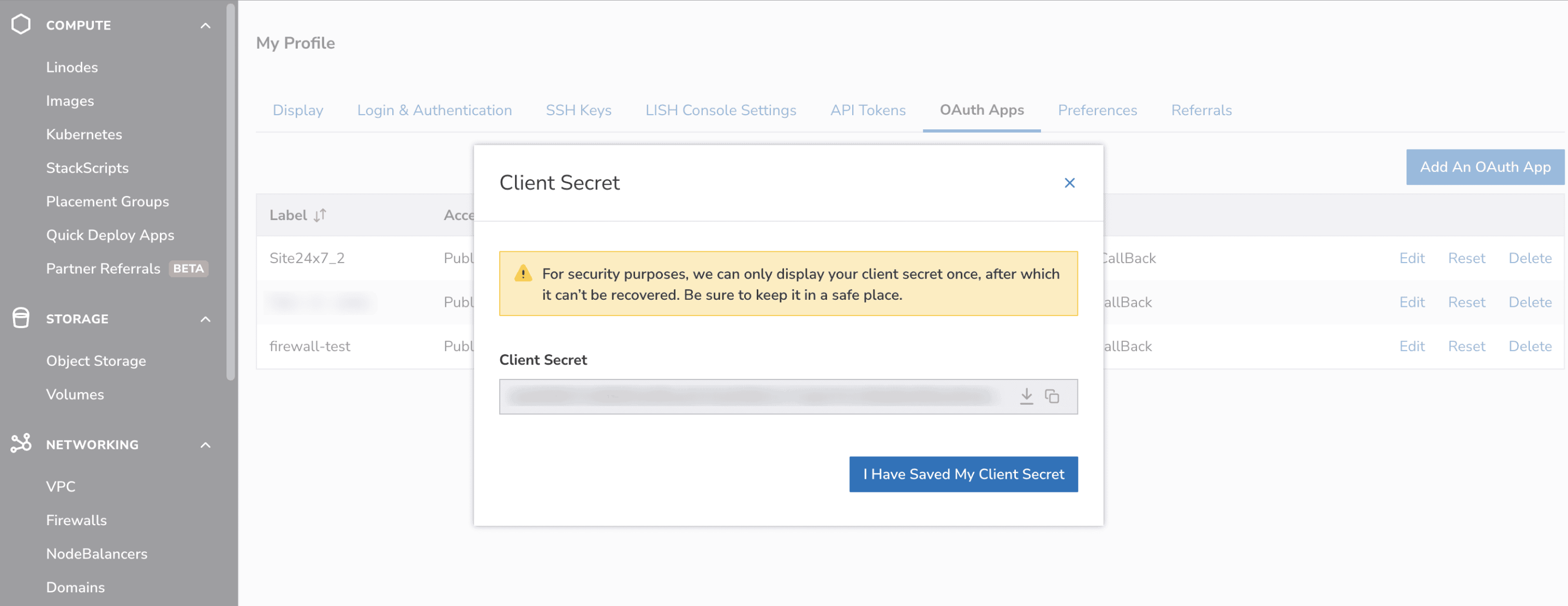
Task: Delete the firewall-test OAuth app
Action: tap(1530, 346)
